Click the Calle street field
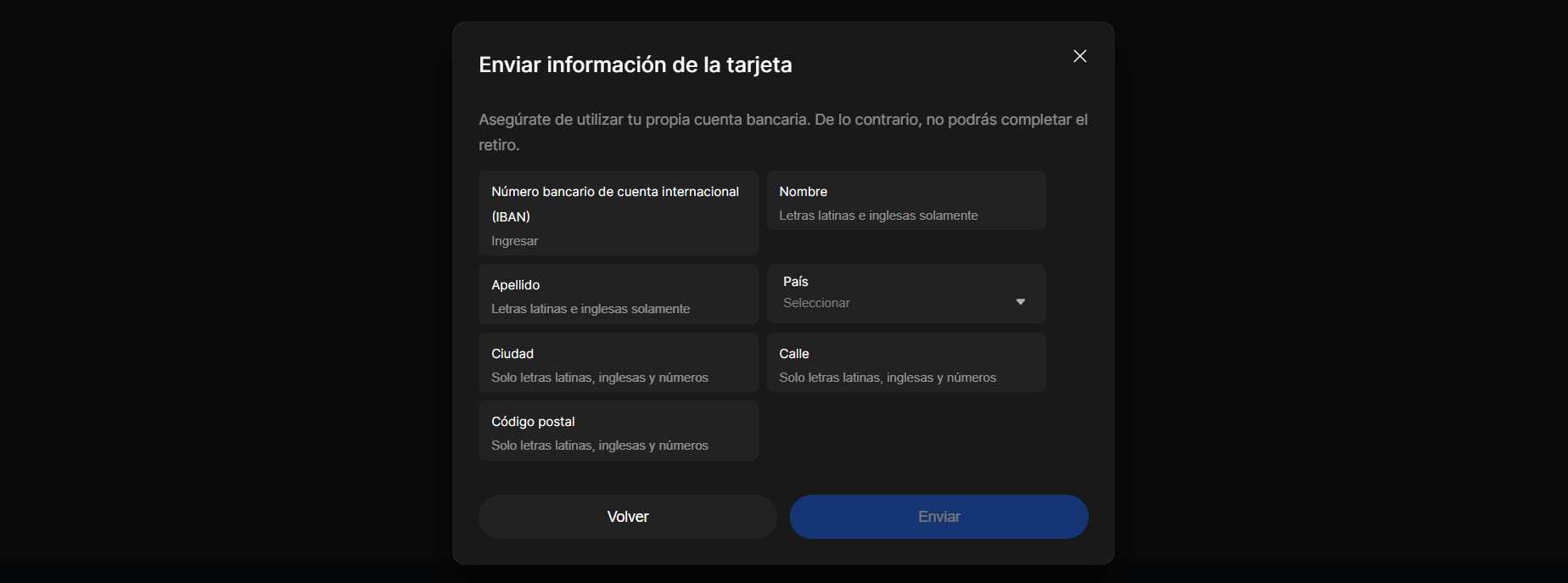The image size is (1568, 583). click(x=905, y=378)
